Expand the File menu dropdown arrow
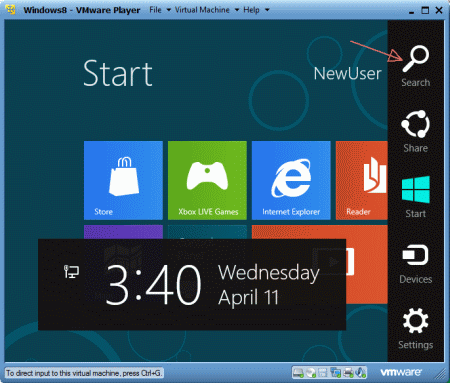 [x=169, y=10]
